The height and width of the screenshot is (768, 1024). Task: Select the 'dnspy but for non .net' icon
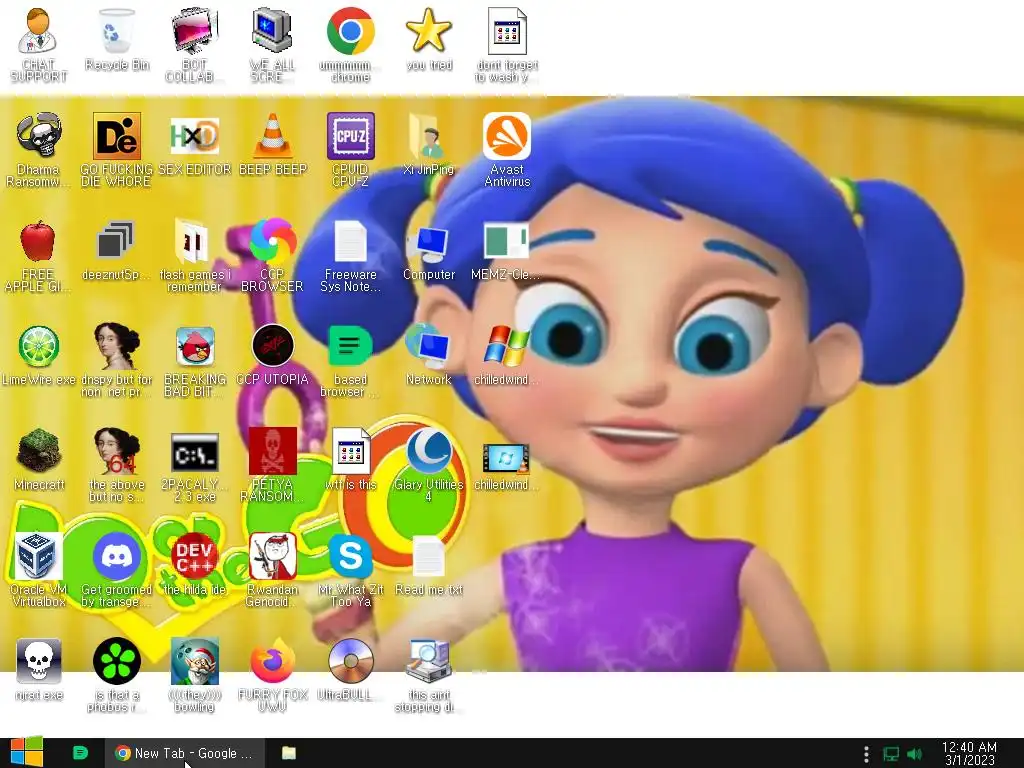click(x=116, y=359)
